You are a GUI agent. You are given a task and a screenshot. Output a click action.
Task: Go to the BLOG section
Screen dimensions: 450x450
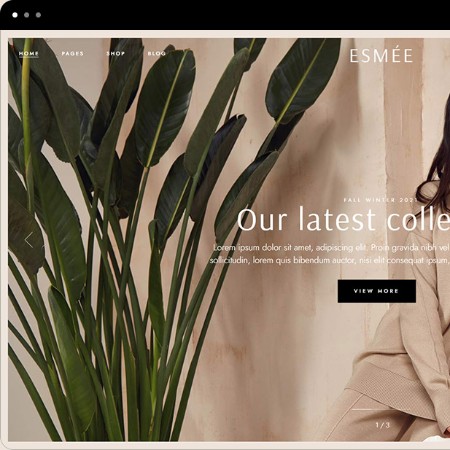pos(157,53)
